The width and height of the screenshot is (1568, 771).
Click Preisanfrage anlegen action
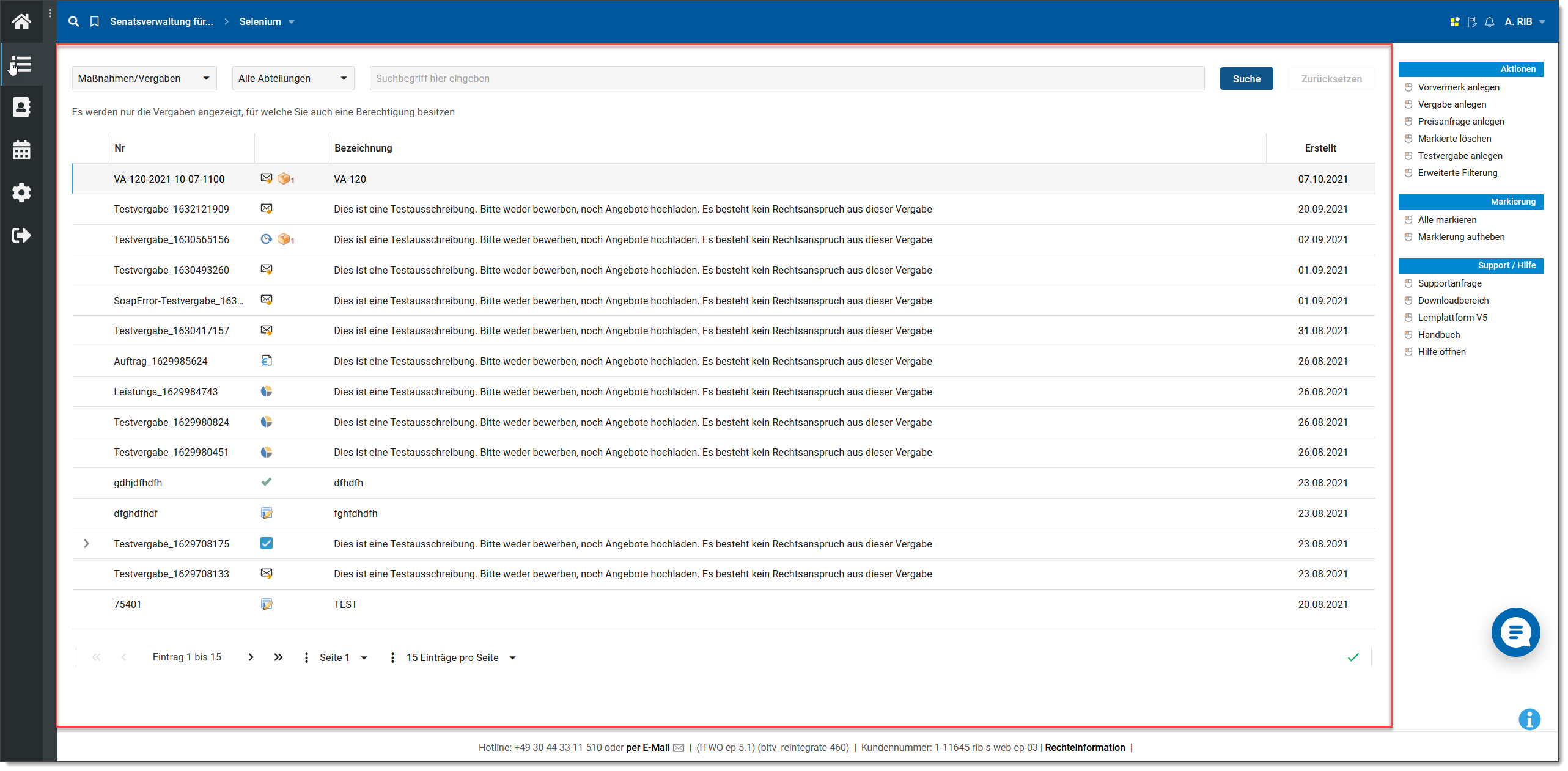pyautogui.click(x=1460, y=122)
